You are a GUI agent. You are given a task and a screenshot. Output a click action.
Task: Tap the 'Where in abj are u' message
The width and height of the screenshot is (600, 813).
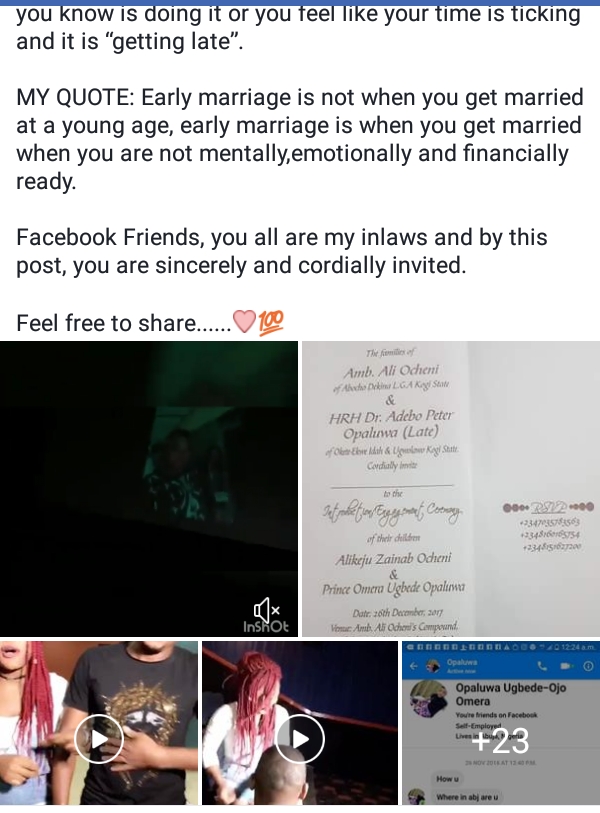(x=467, y=797)
